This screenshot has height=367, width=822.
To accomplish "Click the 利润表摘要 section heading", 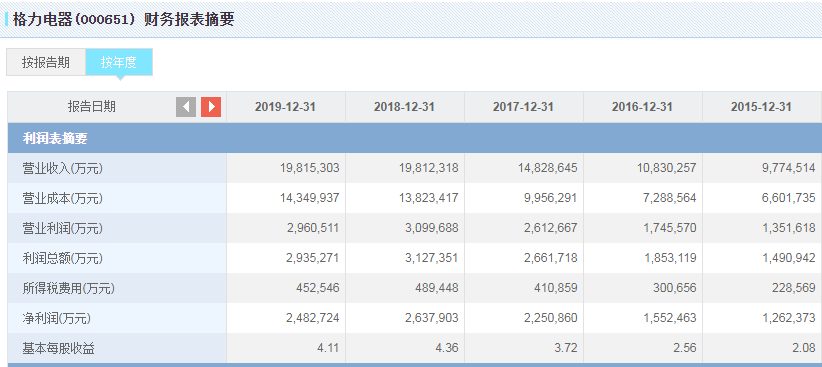I will click(x=55, y=138).
